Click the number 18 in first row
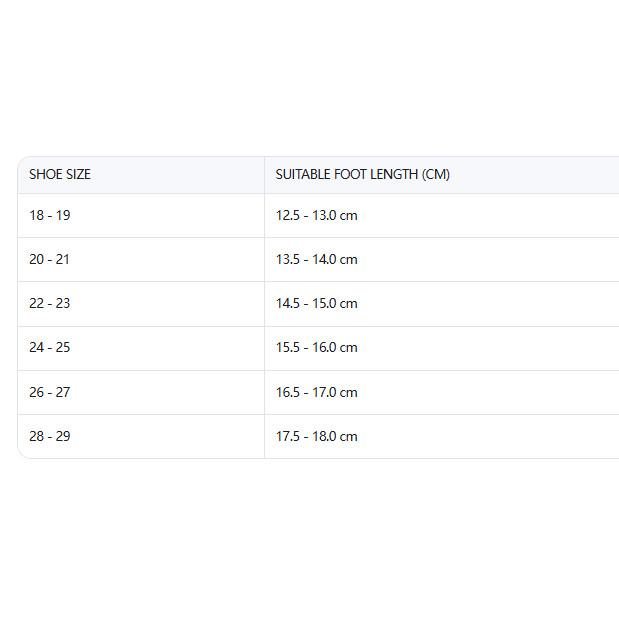This screenshot has width=619, height=619. (x=36, y=216)
